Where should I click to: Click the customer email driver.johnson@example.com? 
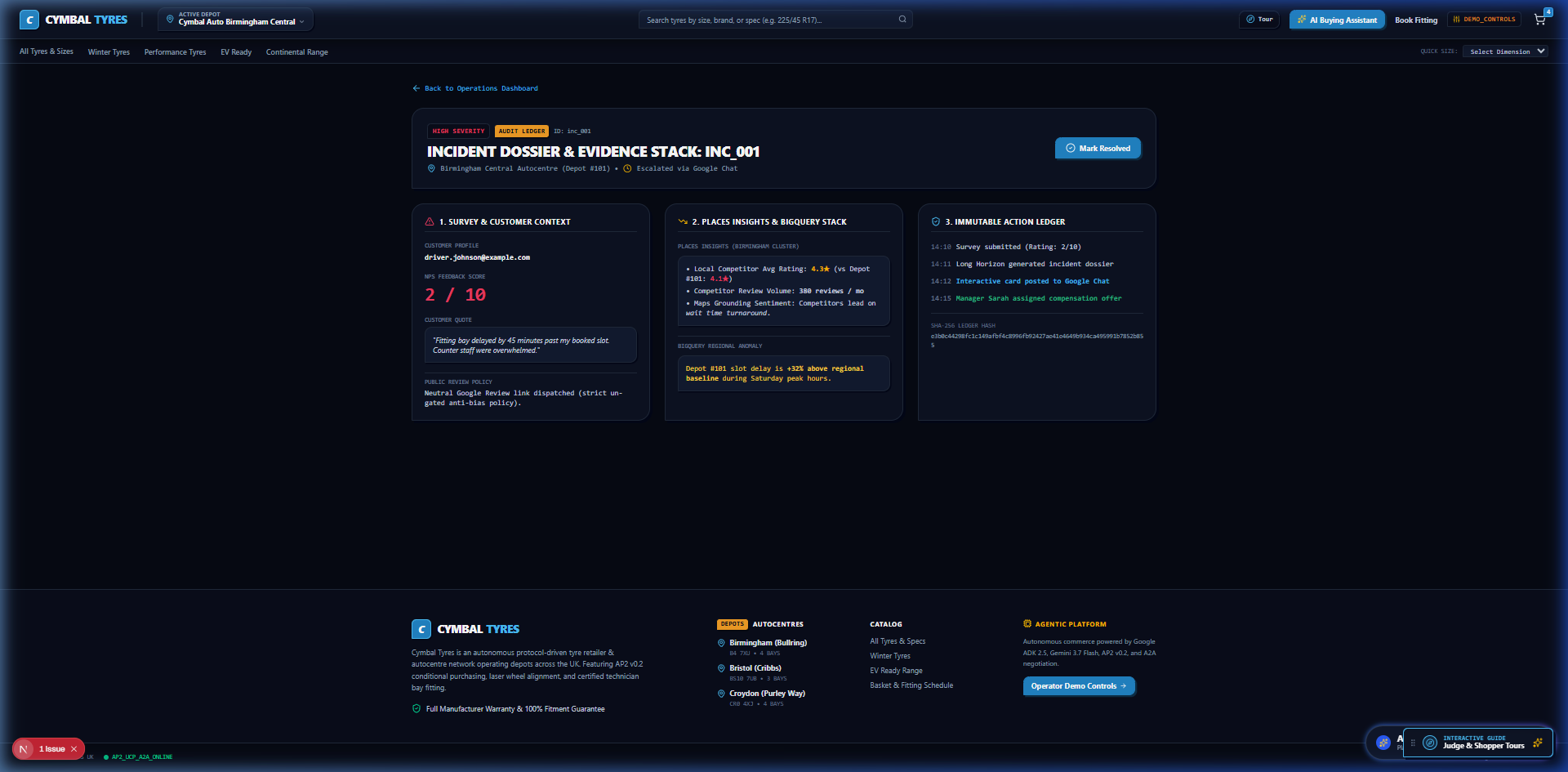477,257
